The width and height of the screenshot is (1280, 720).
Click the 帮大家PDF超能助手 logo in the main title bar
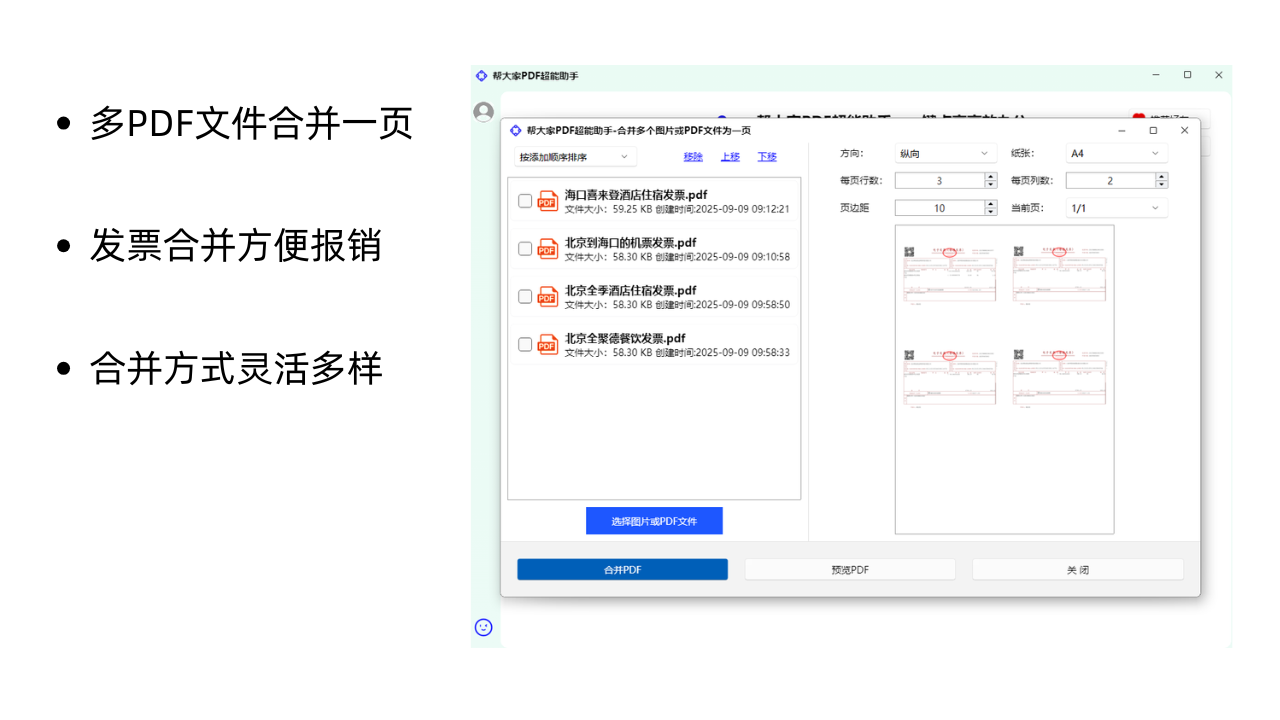click(x=481, y=75)
